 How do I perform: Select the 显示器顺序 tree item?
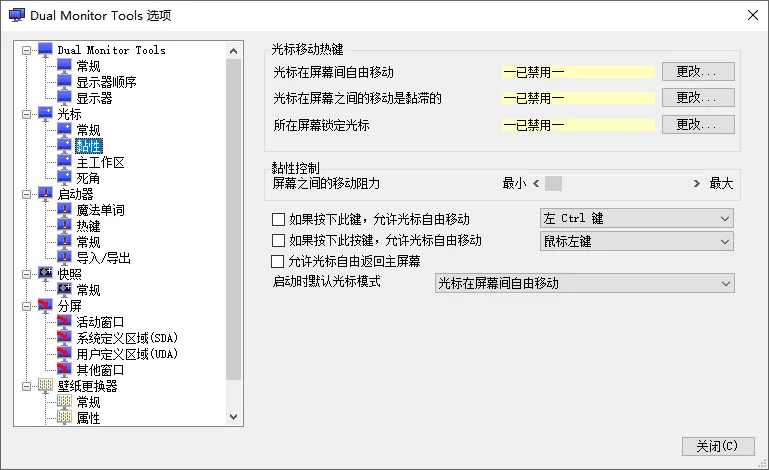tap(106, 82)
